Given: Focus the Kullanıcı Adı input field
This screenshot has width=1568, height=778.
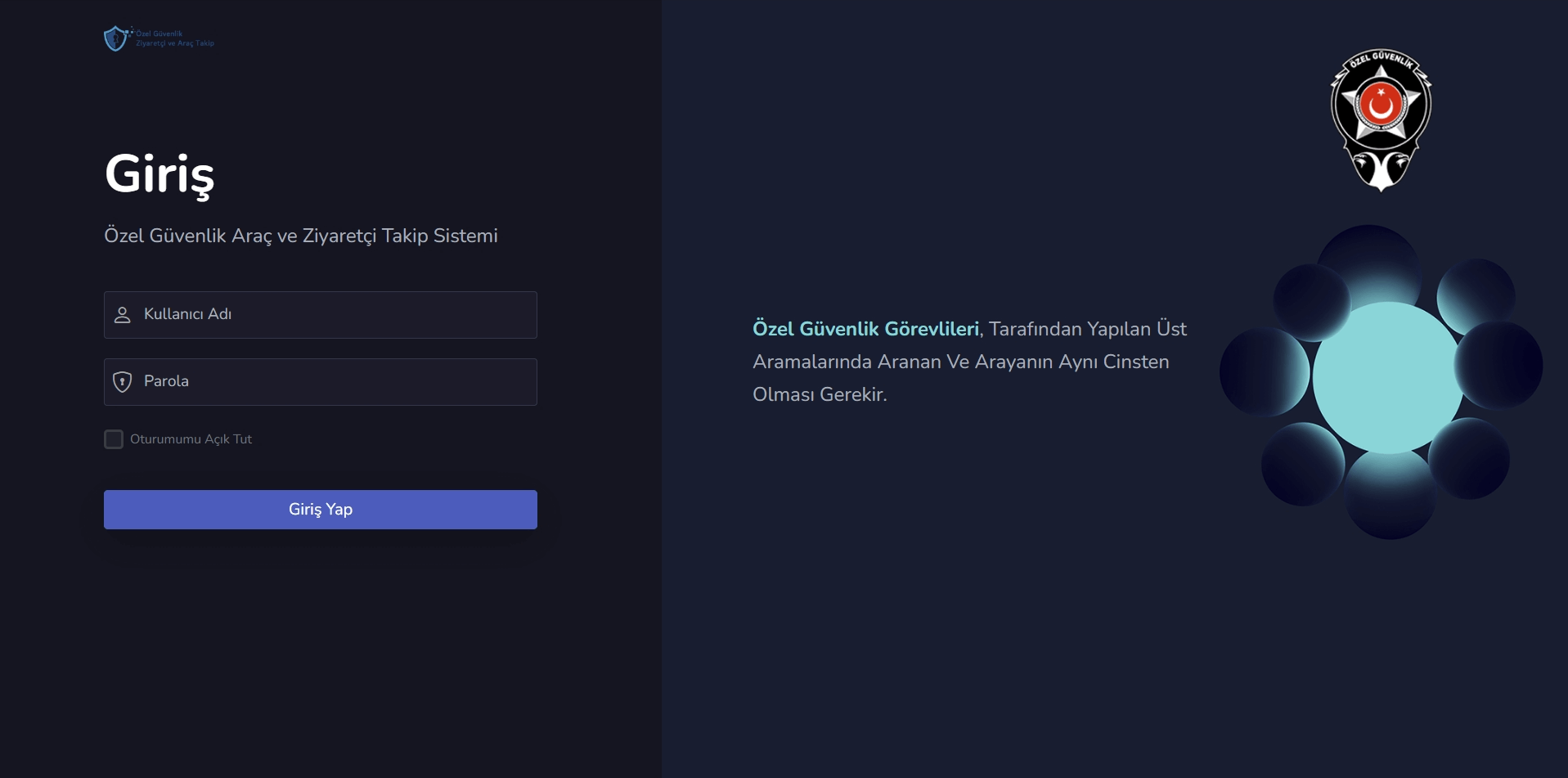Looking at the screenshot, I should pos(335,315).
